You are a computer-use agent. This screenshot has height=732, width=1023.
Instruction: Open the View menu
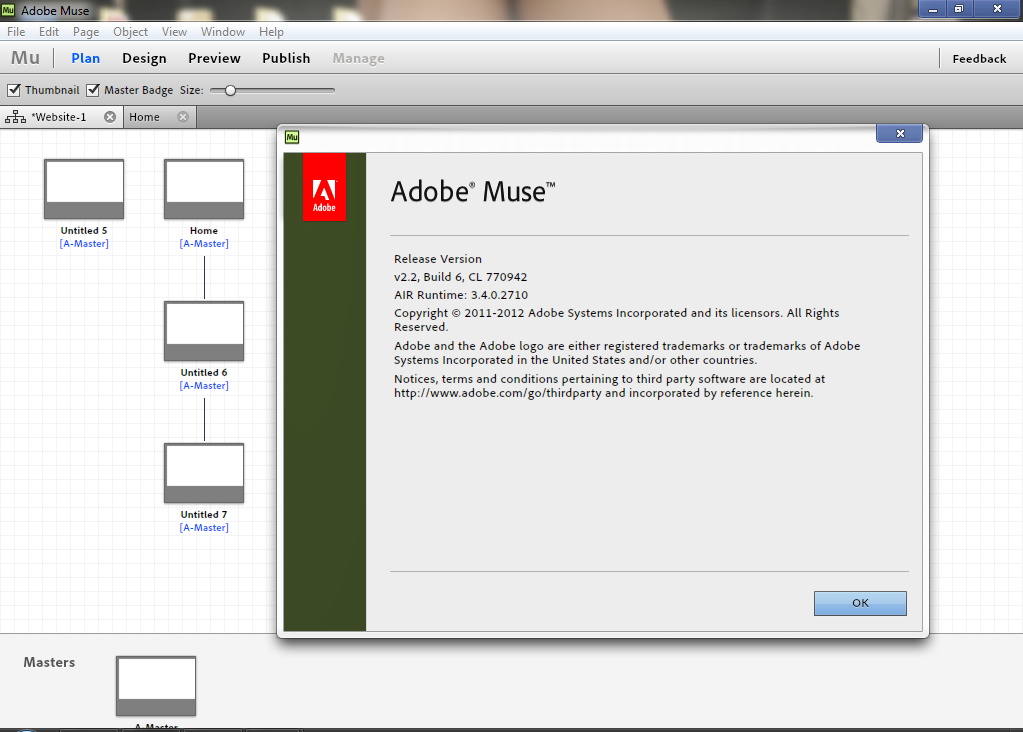point(174,32)
